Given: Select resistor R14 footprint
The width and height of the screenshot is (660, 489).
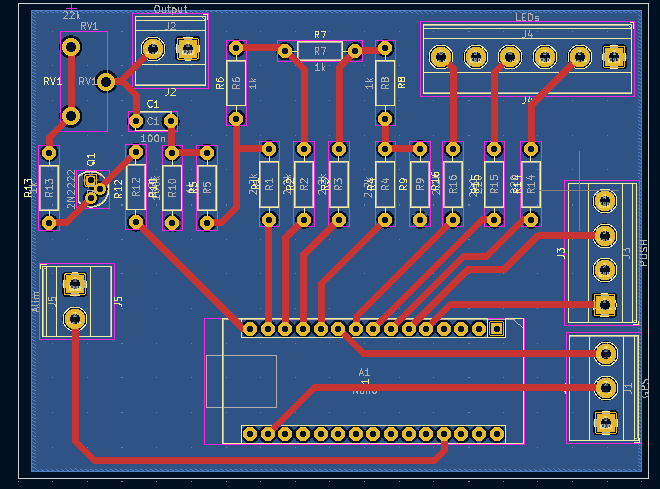Looking at the screenshot, I should pyautogui.click(x=531, y=184).
